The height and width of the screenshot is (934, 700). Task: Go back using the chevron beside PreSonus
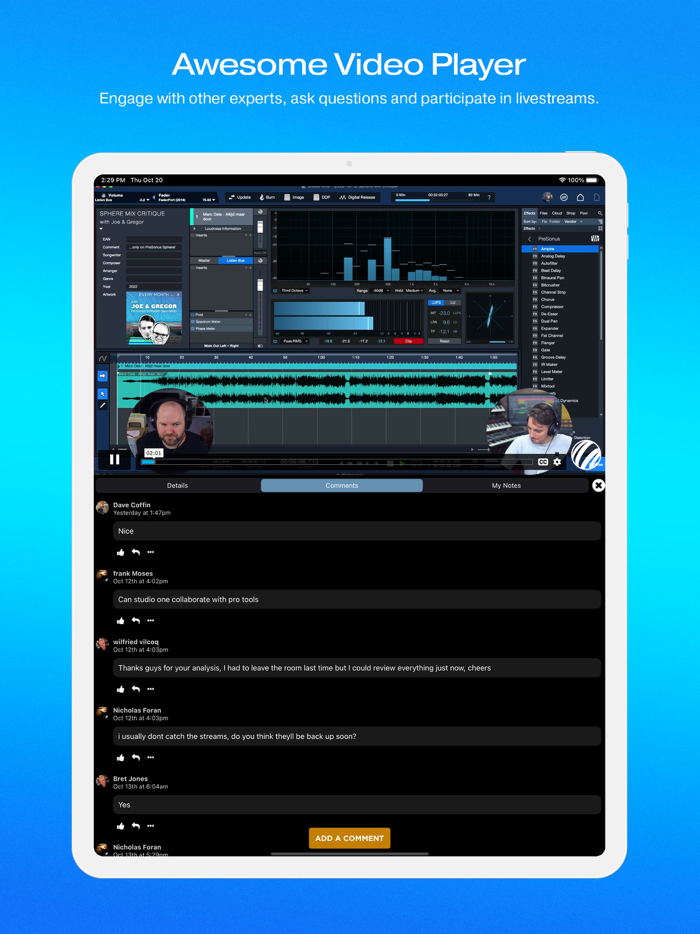[x=530, y=239]
